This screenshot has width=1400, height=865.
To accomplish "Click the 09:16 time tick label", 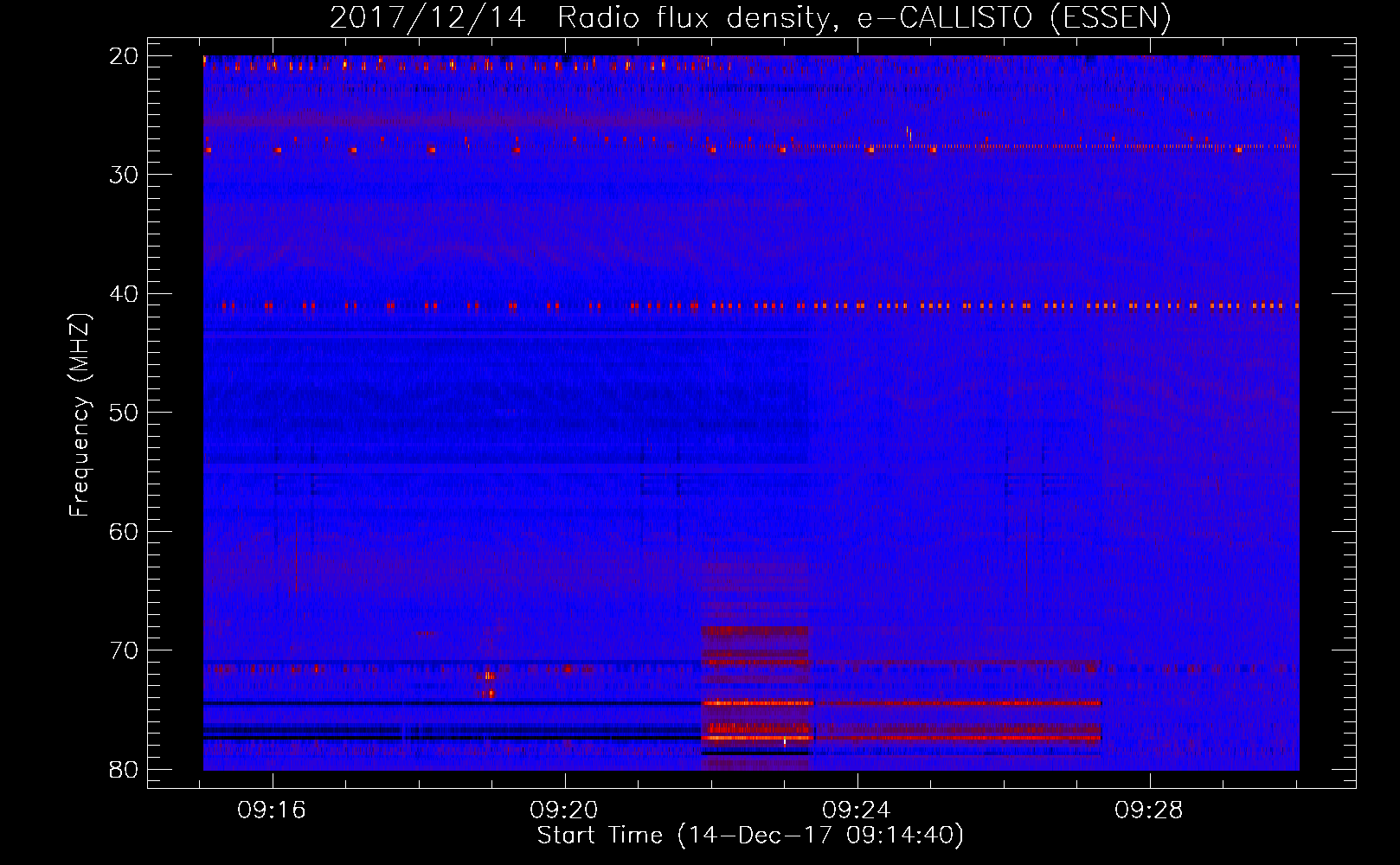I will (x=272, y=811).
